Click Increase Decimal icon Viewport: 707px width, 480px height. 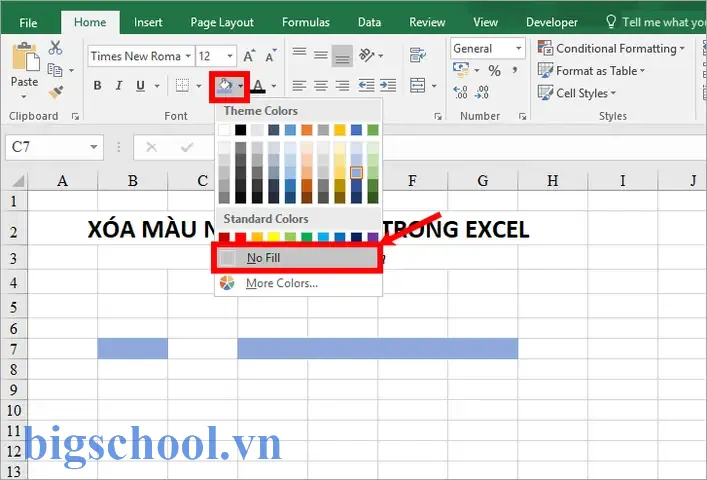460,92
